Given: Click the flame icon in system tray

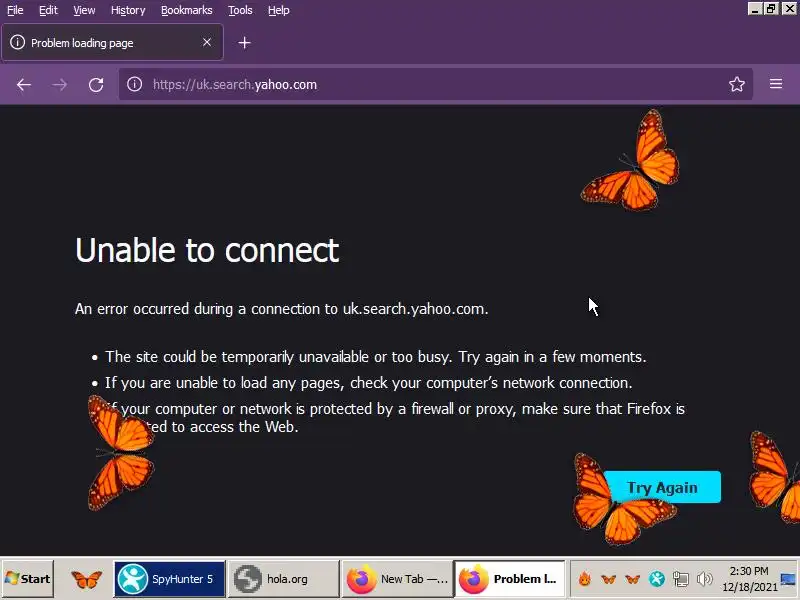Looking at the screenshot, I should pos(585,579).
